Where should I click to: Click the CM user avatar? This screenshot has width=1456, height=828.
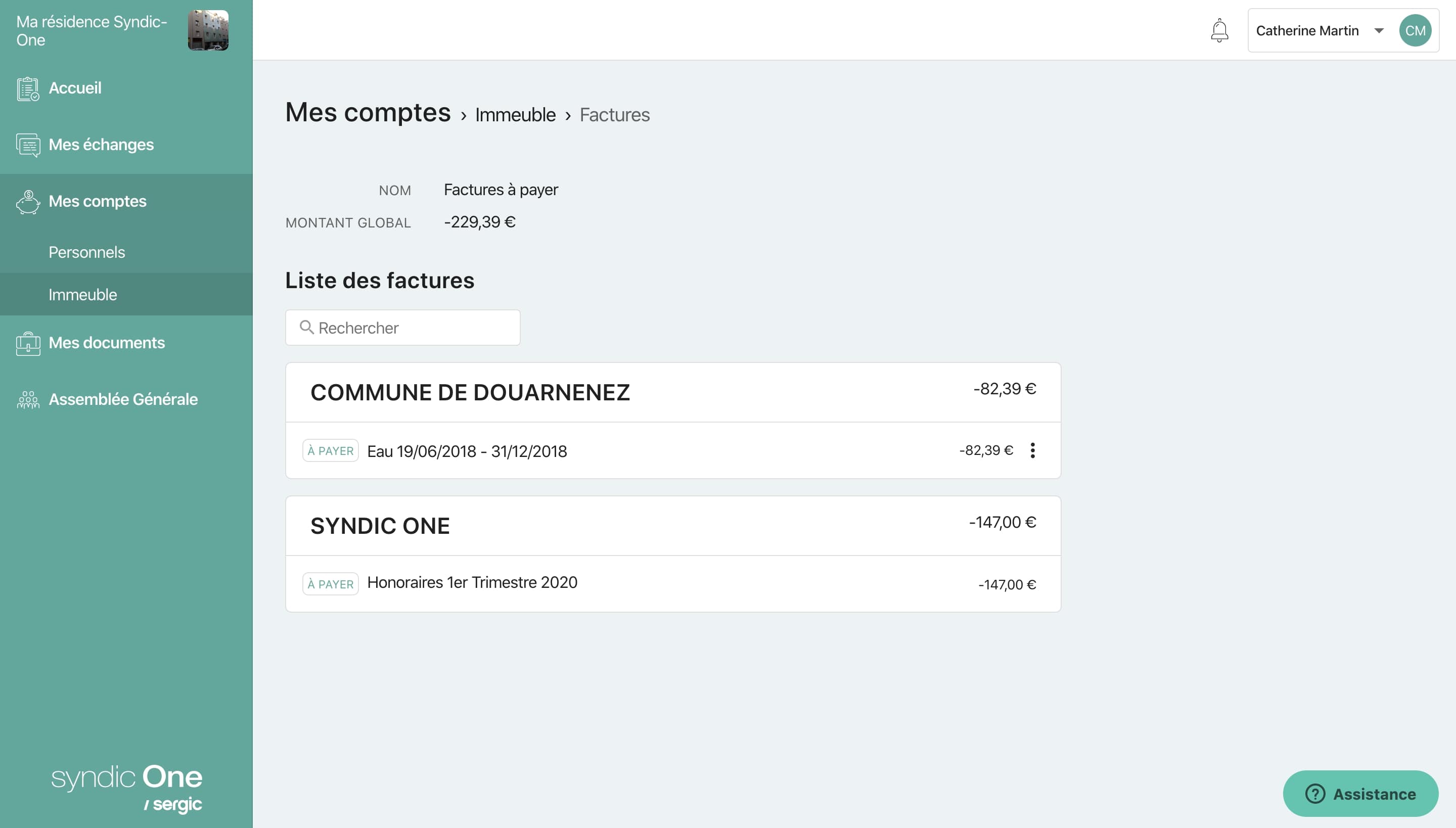point(1415,30)
